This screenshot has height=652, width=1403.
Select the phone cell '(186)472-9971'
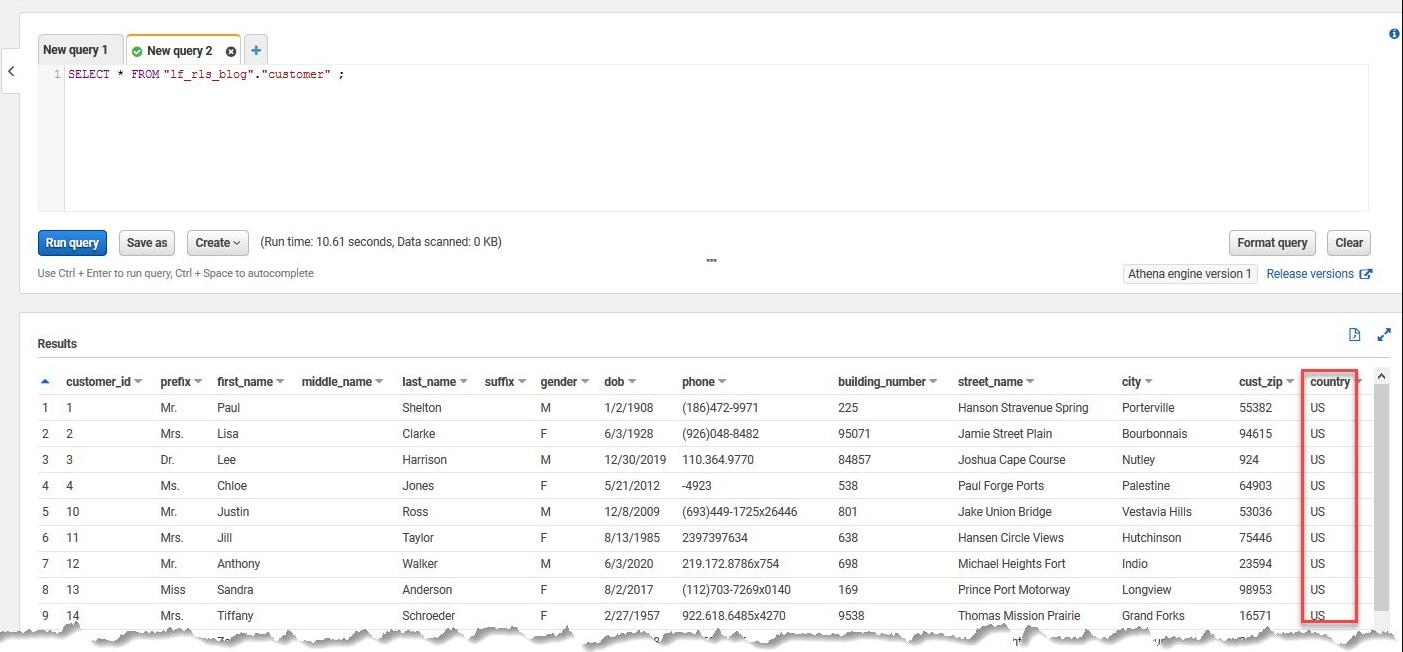[x=720, y=408]
